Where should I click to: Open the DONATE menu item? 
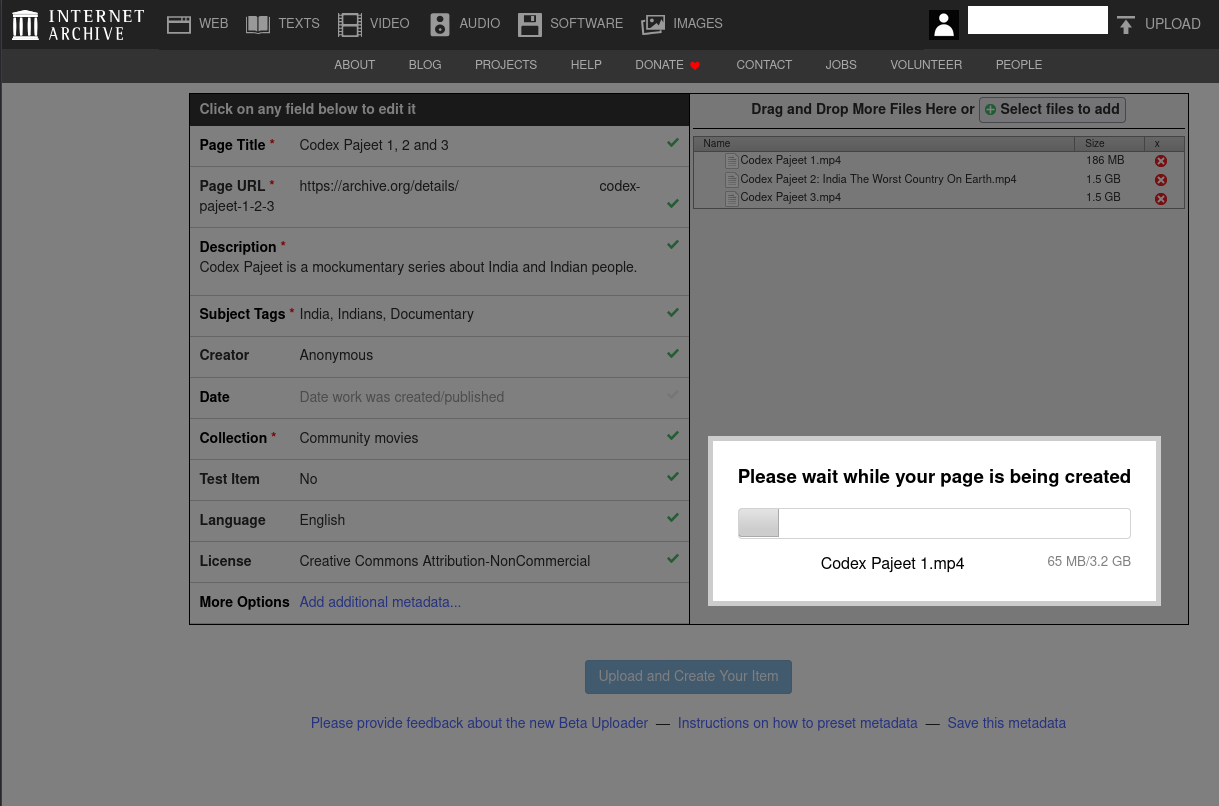pyautogui.click(x=659, y=65)
